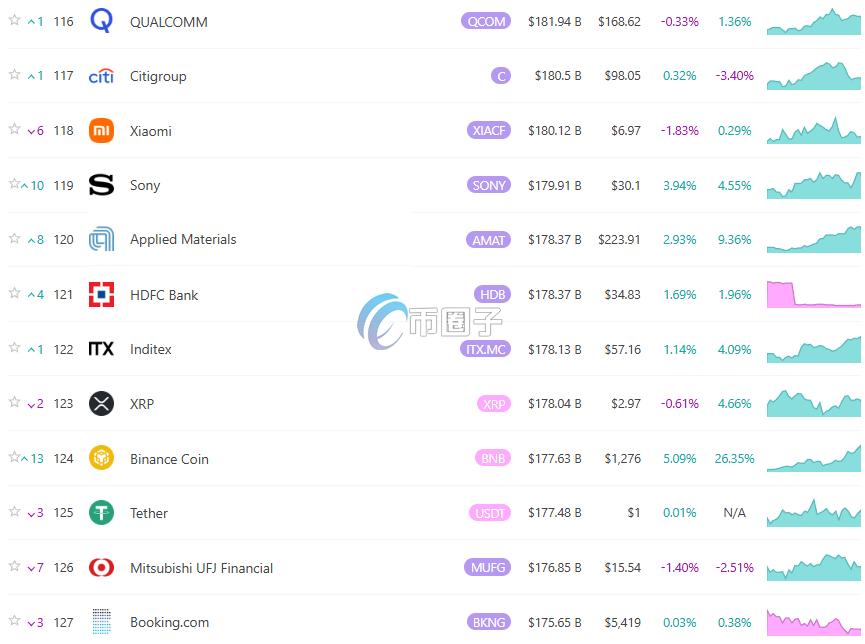Click the Applied Materials logo

pyautogui.click(x=101, y=240)
